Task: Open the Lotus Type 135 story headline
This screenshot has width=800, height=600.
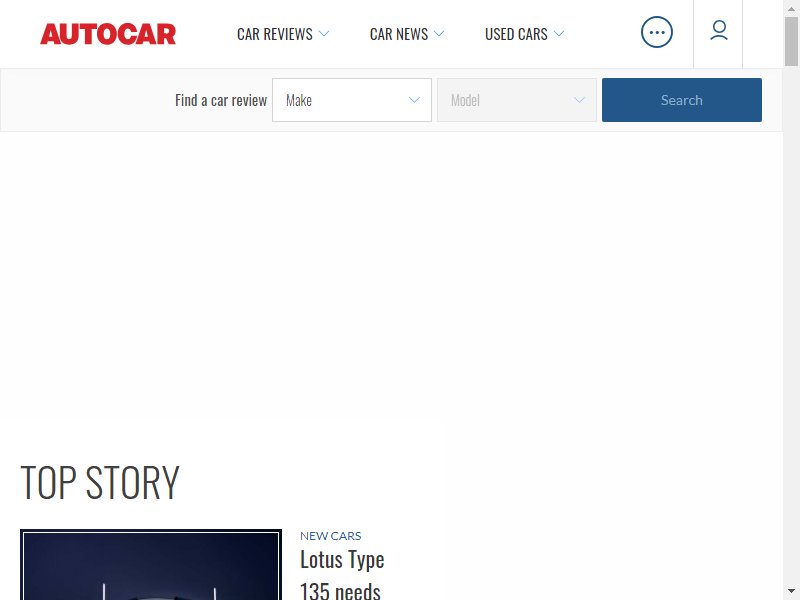Action: 342,574
